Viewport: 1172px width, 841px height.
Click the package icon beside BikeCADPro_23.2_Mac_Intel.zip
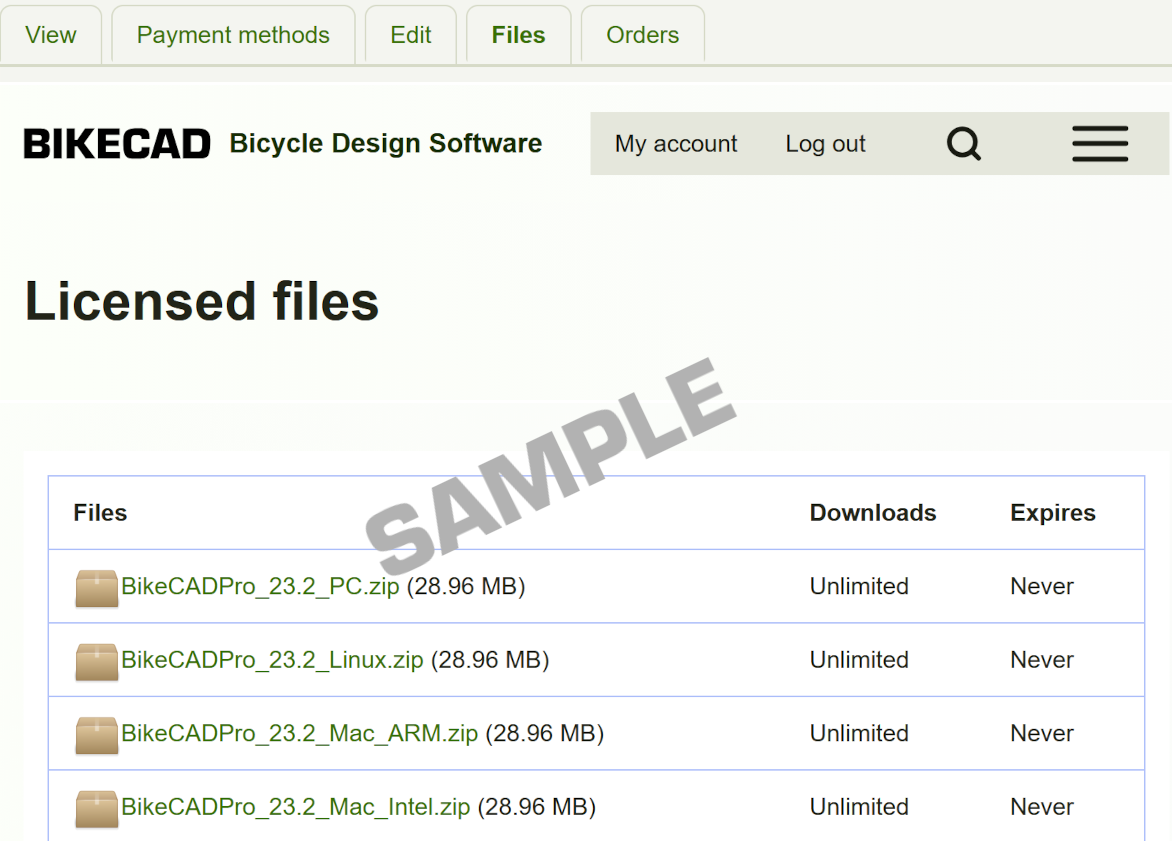96,809
